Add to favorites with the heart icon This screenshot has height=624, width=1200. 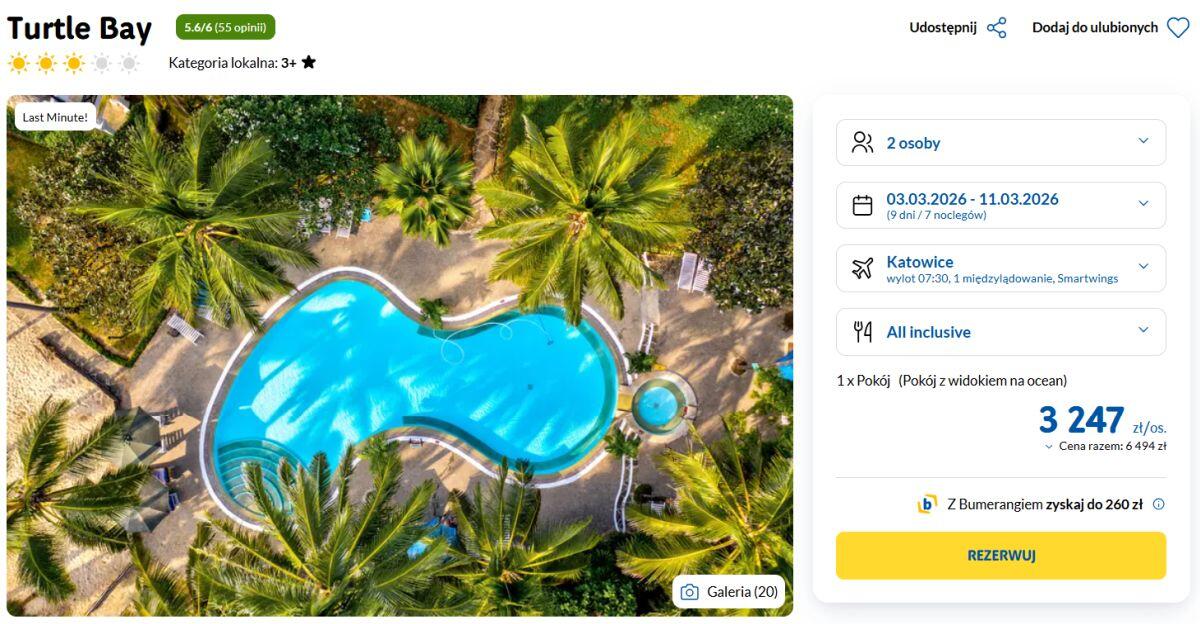[1178, 28]
